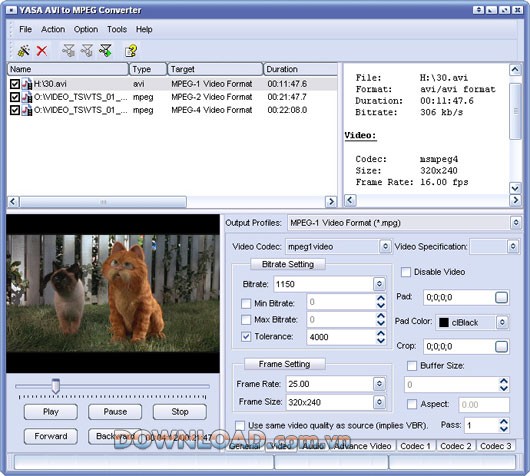The width and height of the screenshot is (530, 476).
Task: Click the file icon of the MPEG-4 row
Action: click(27, 110)
